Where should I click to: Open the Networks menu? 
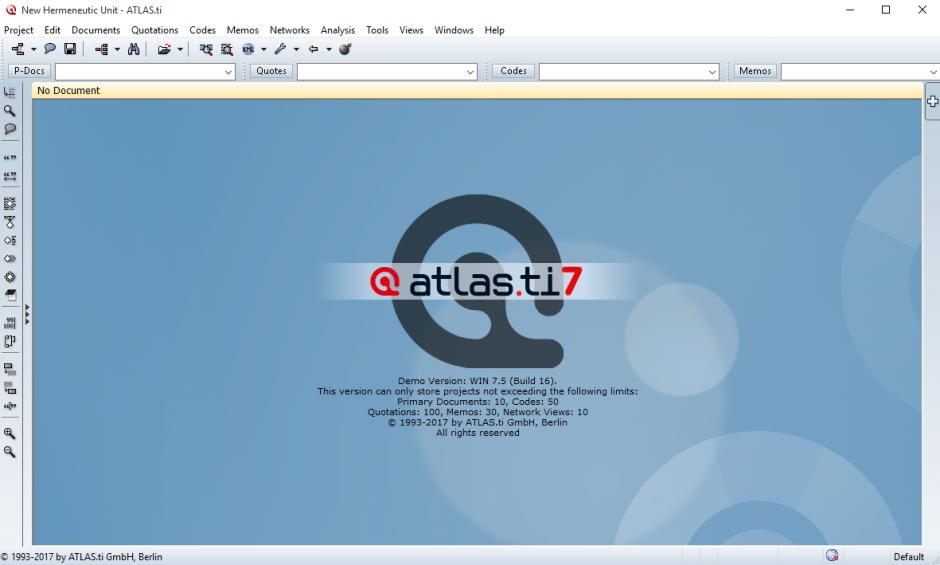tap(289, 30)
